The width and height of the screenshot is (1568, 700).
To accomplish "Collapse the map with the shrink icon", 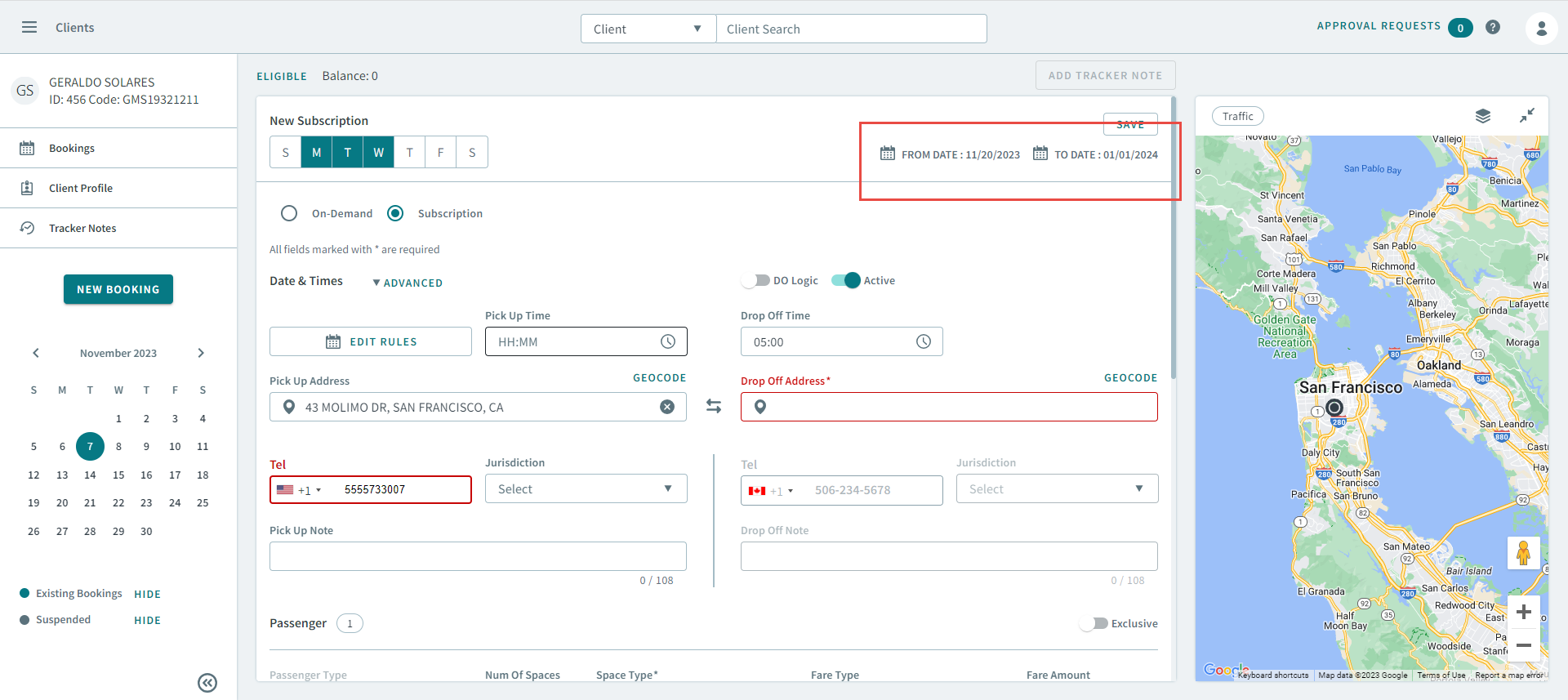I will (x=1526, y=116).
